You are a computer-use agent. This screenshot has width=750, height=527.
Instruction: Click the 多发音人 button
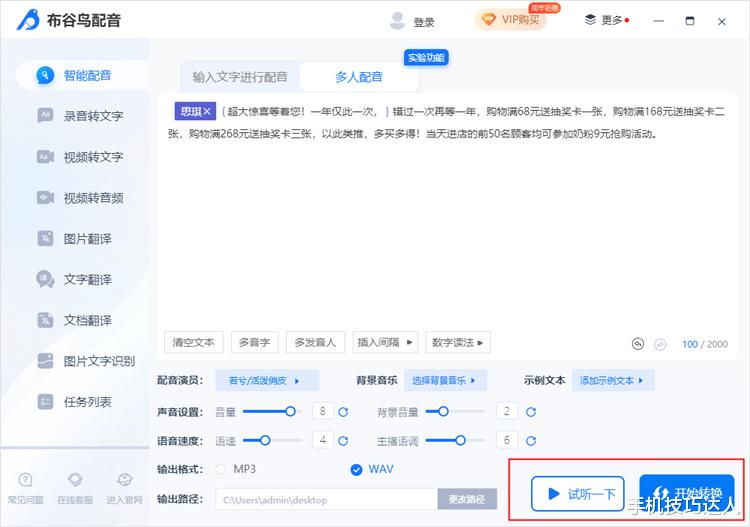point(315,342)
